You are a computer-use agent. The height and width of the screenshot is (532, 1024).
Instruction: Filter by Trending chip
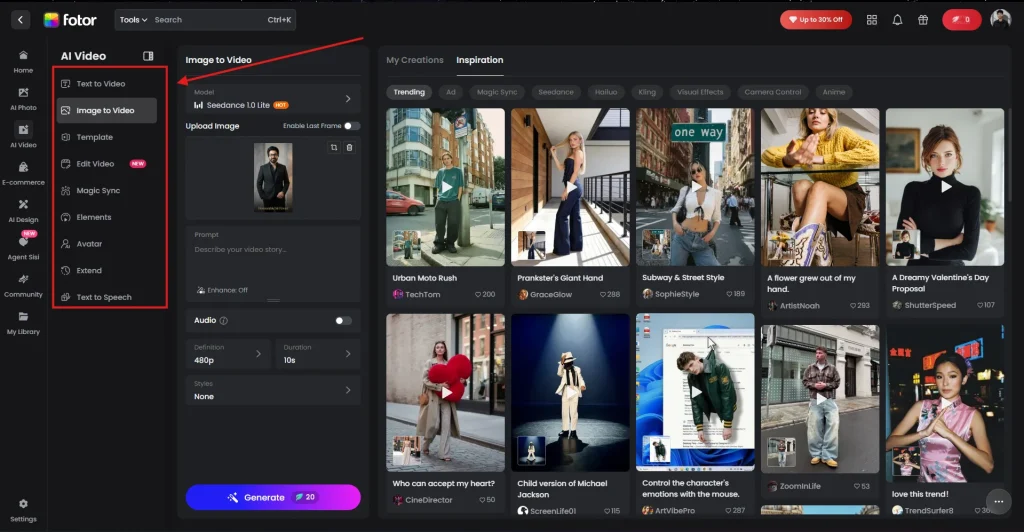(x=409, y=92)
